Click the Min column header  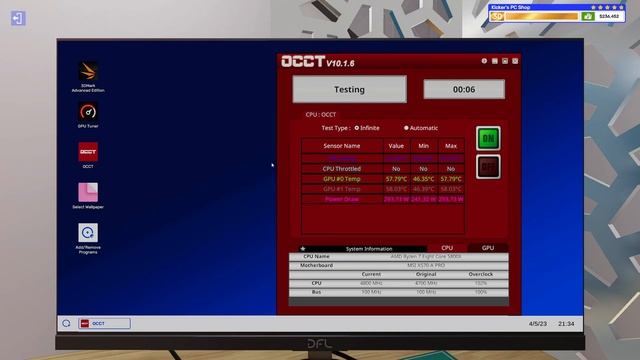coord(423,146)
